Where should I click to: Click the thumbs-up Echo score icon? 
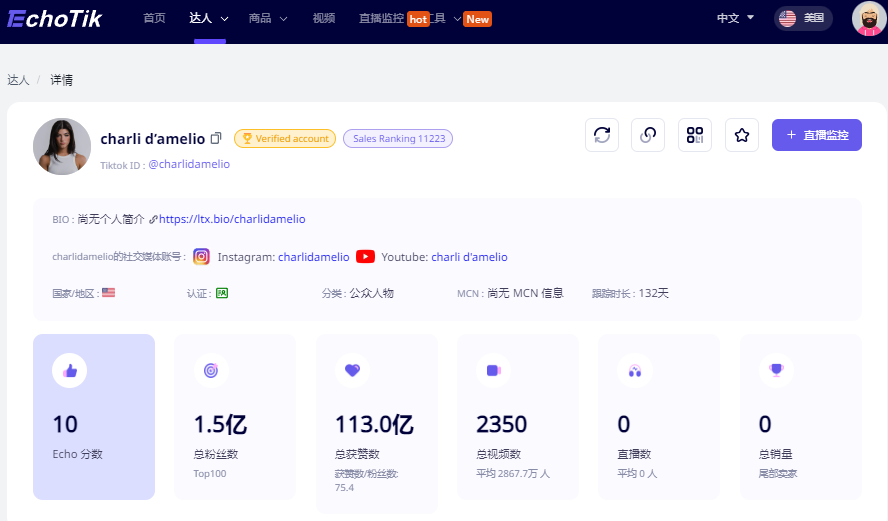coord(70,371)
